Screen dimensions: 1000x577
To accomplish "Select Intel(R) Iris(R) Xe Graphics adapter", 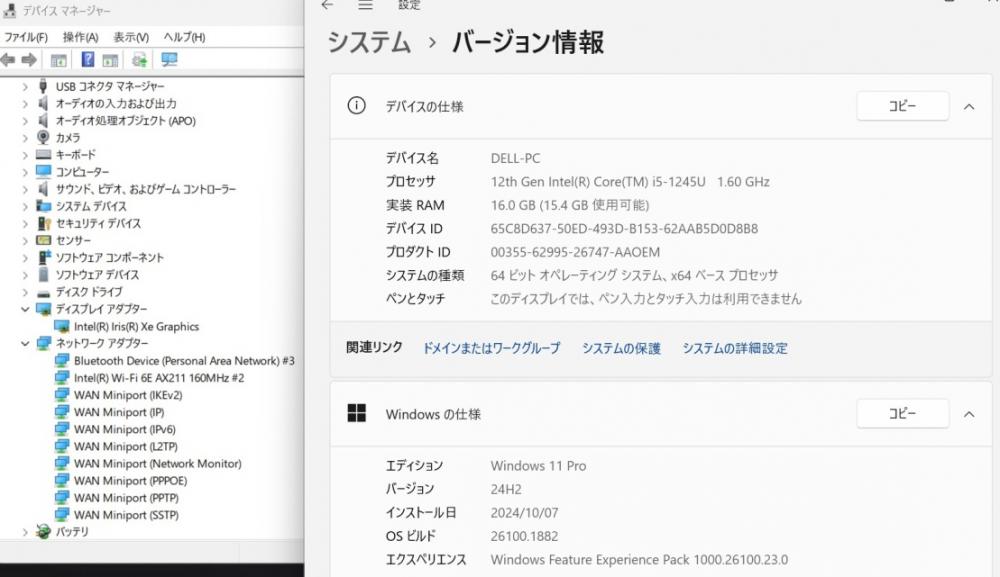I will (x=136, y=326).
